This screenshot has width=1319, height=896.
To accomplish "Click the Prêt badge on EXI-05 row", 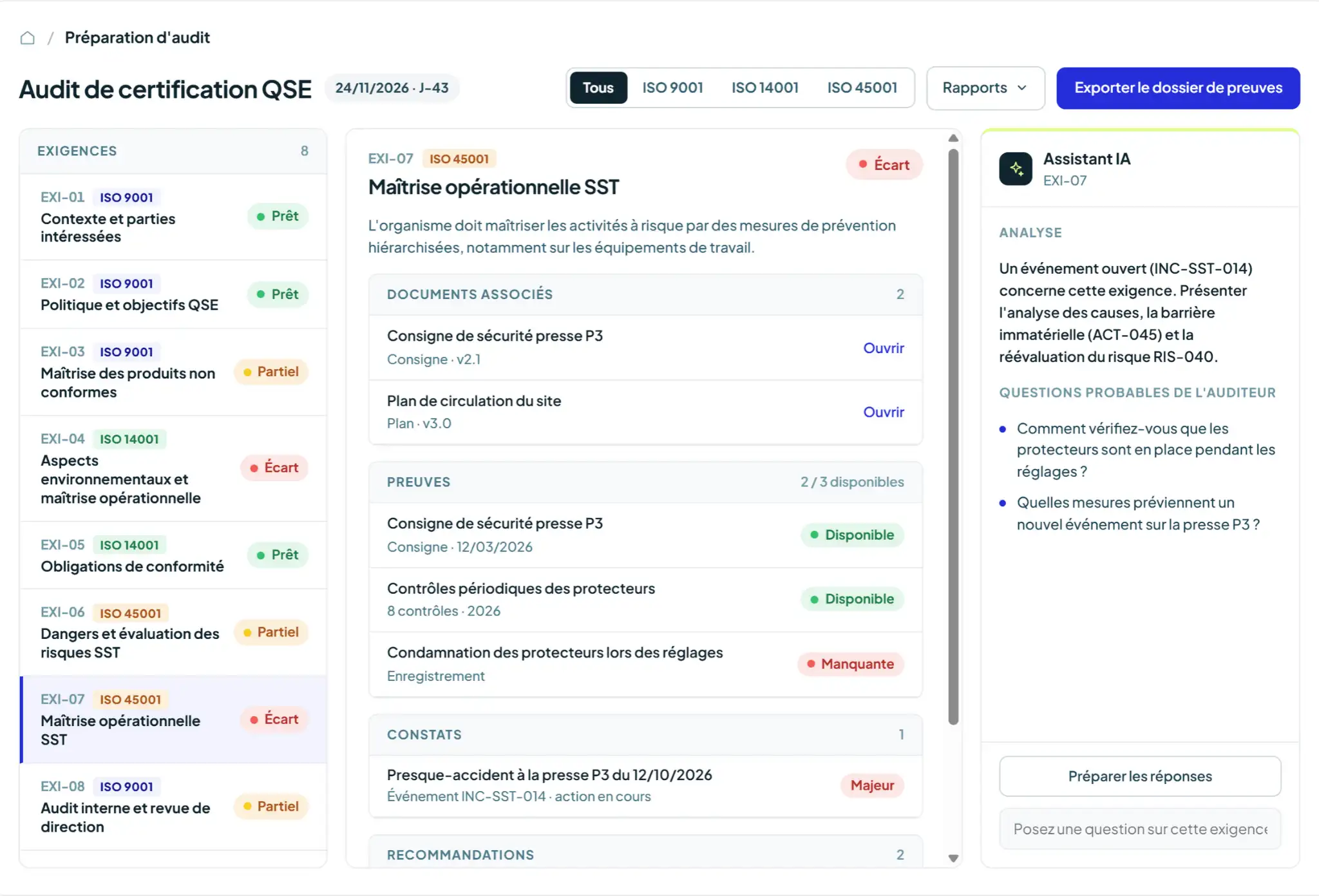I will [x=278, y=555].
